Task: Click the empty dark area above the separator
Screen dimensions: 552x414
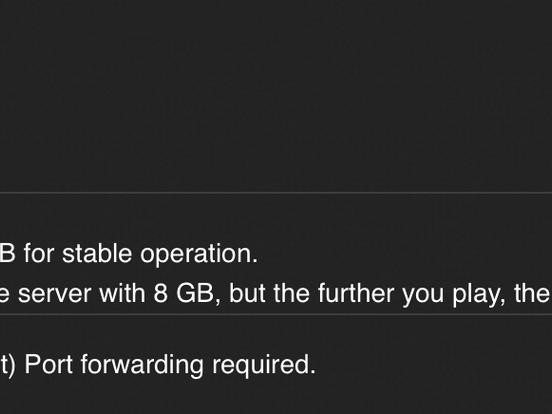Action: click(x=276, y=95)
